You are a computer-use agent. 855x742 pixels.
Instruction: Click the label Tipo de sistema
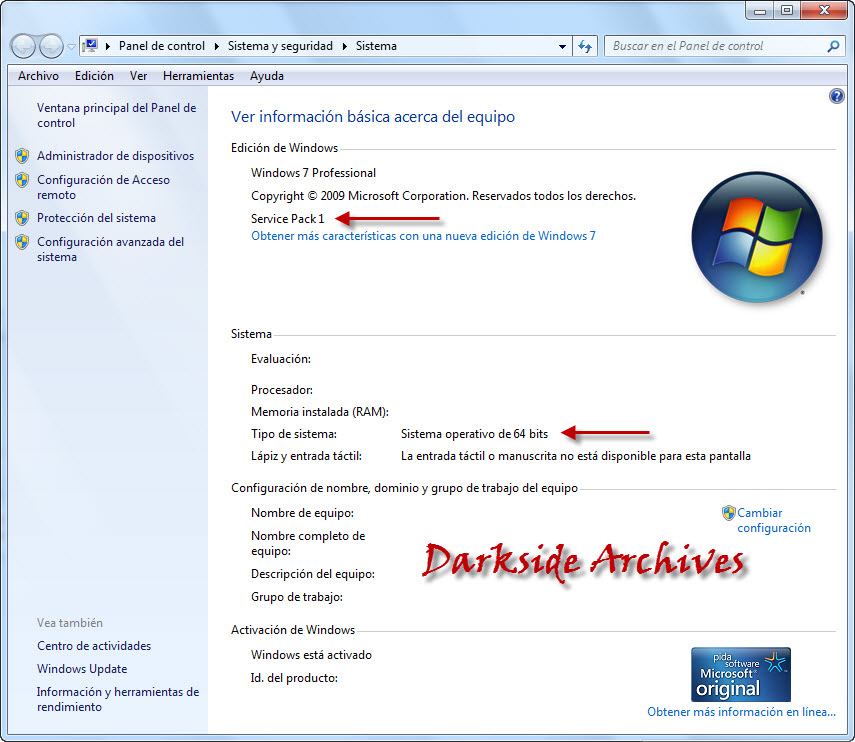click(x=294, y=434)
